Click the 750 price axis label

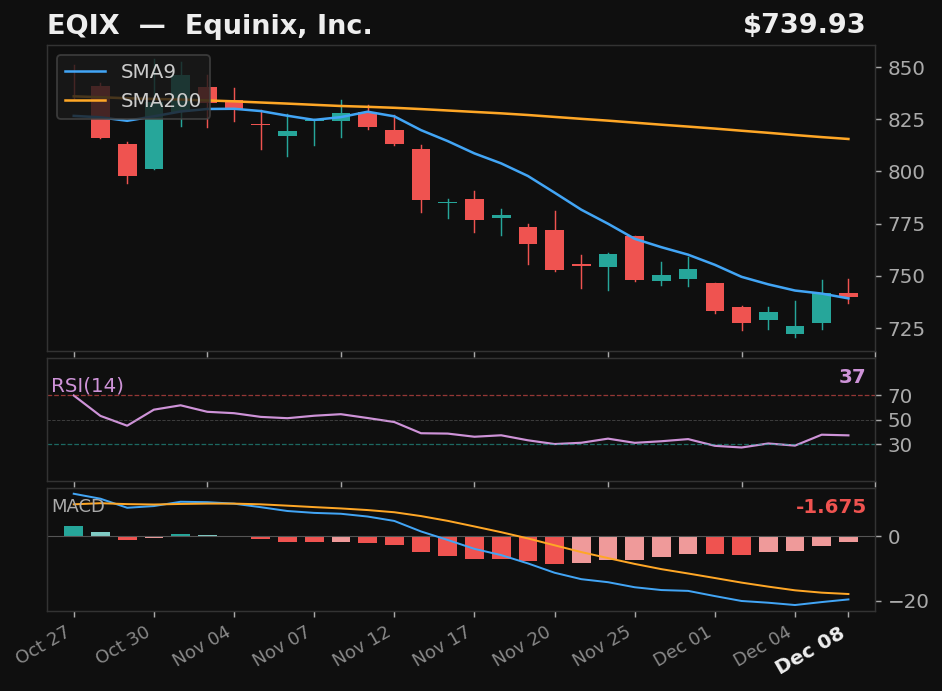coord(907,276)
